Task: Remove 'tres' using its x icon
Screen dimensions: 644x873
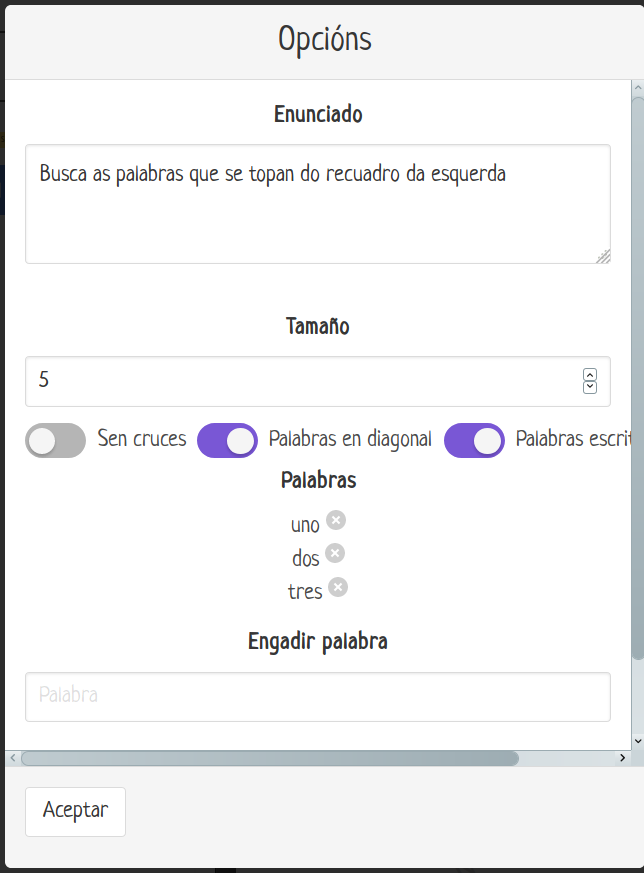Action: (x=338, y=587)
